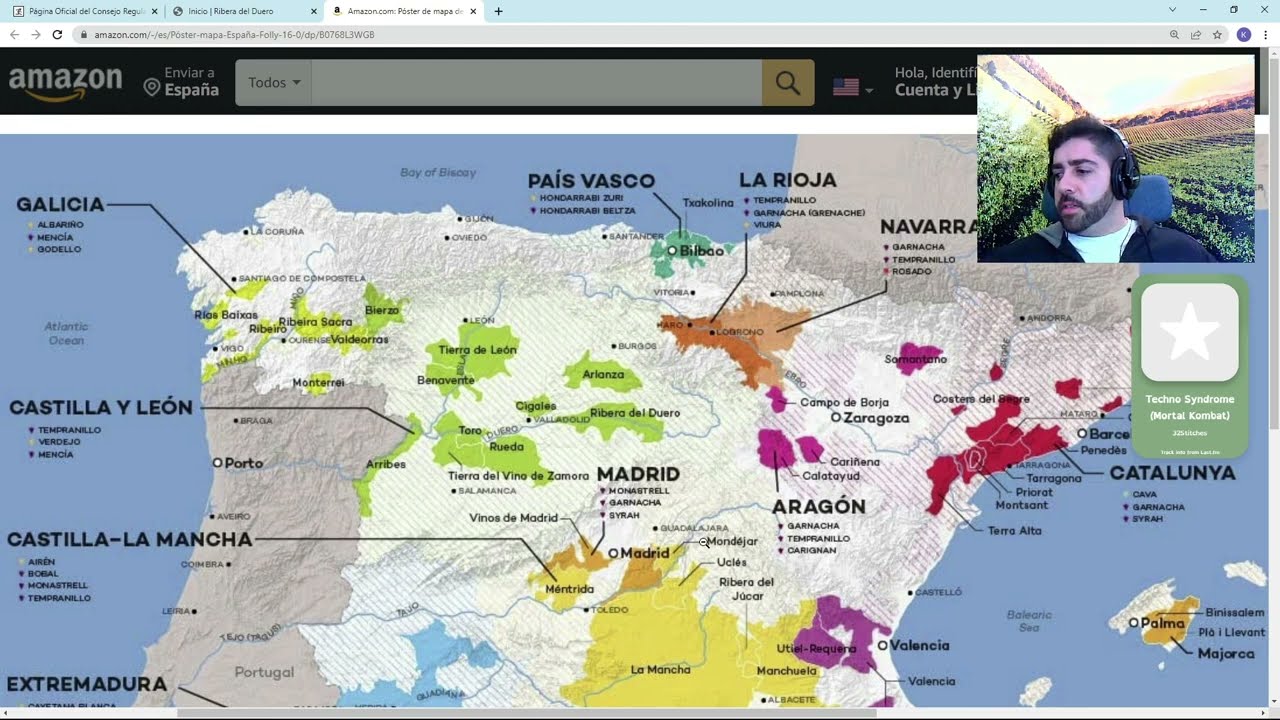Click the LA RIOJA heading
Viewport: 1280px width, 720px height.
pyautogui.click(x=787, y=180)
